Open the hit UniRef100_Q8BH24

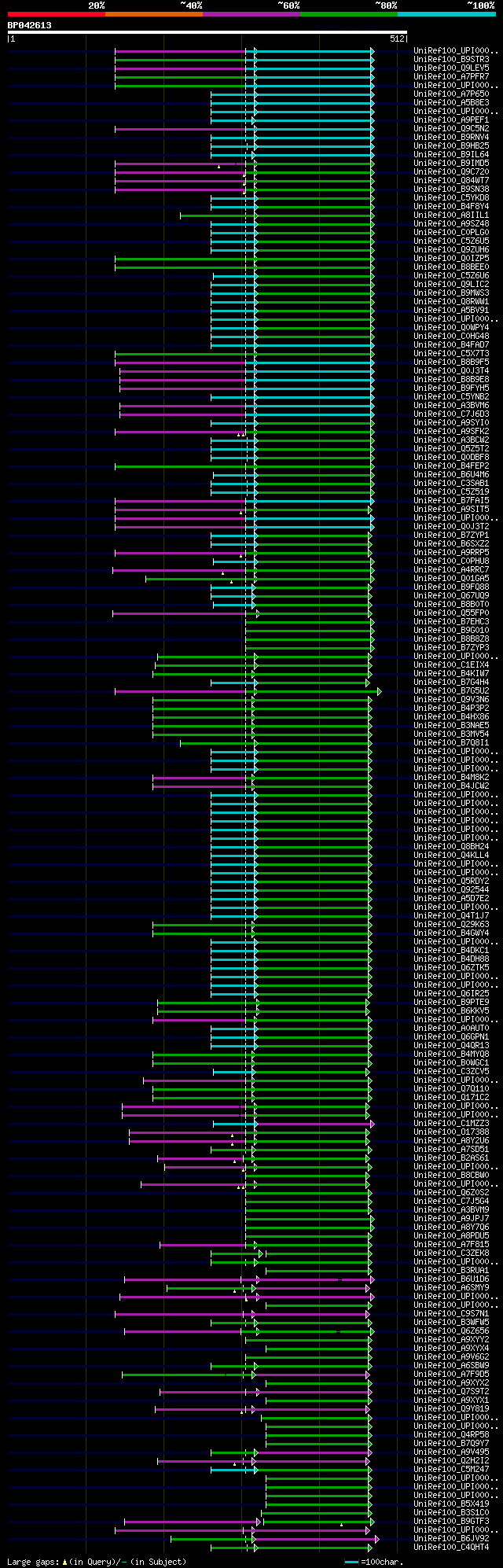click(451, 847)
